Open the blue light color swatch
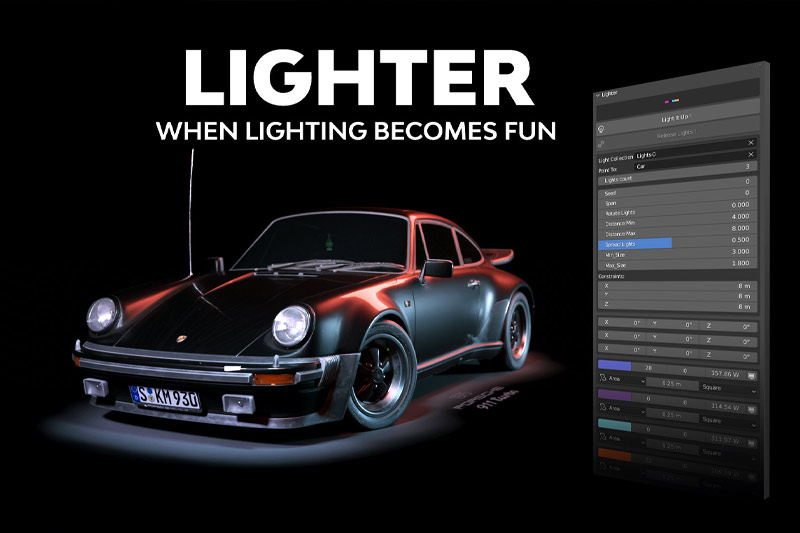The image size is (800, 533). click(x=614, y=366)
